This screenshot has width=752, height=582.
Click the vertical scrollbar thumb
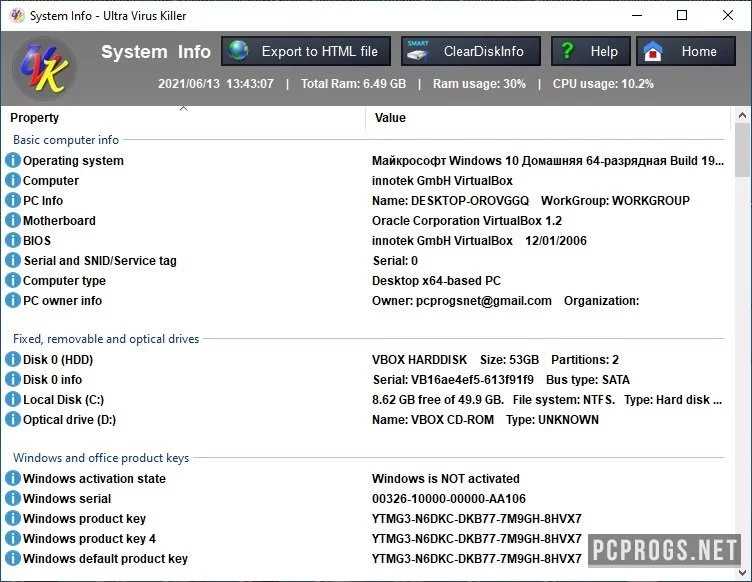(x=742, y=150)
